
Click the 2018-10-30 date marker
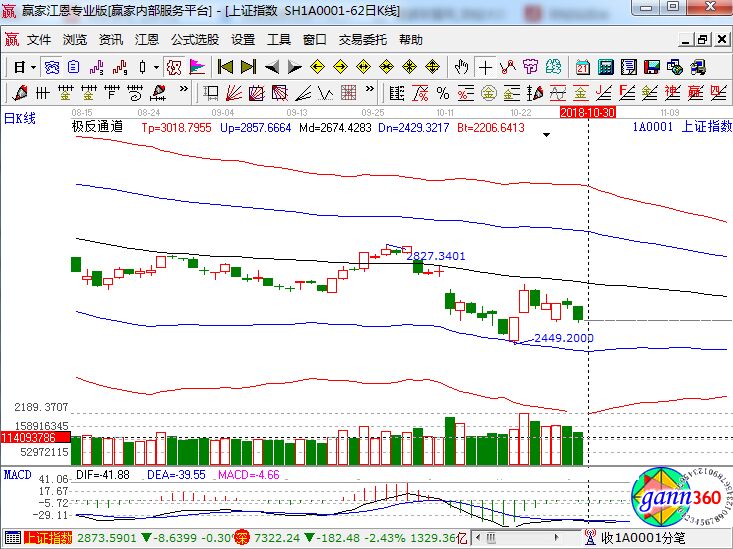(x=586, y=113)
